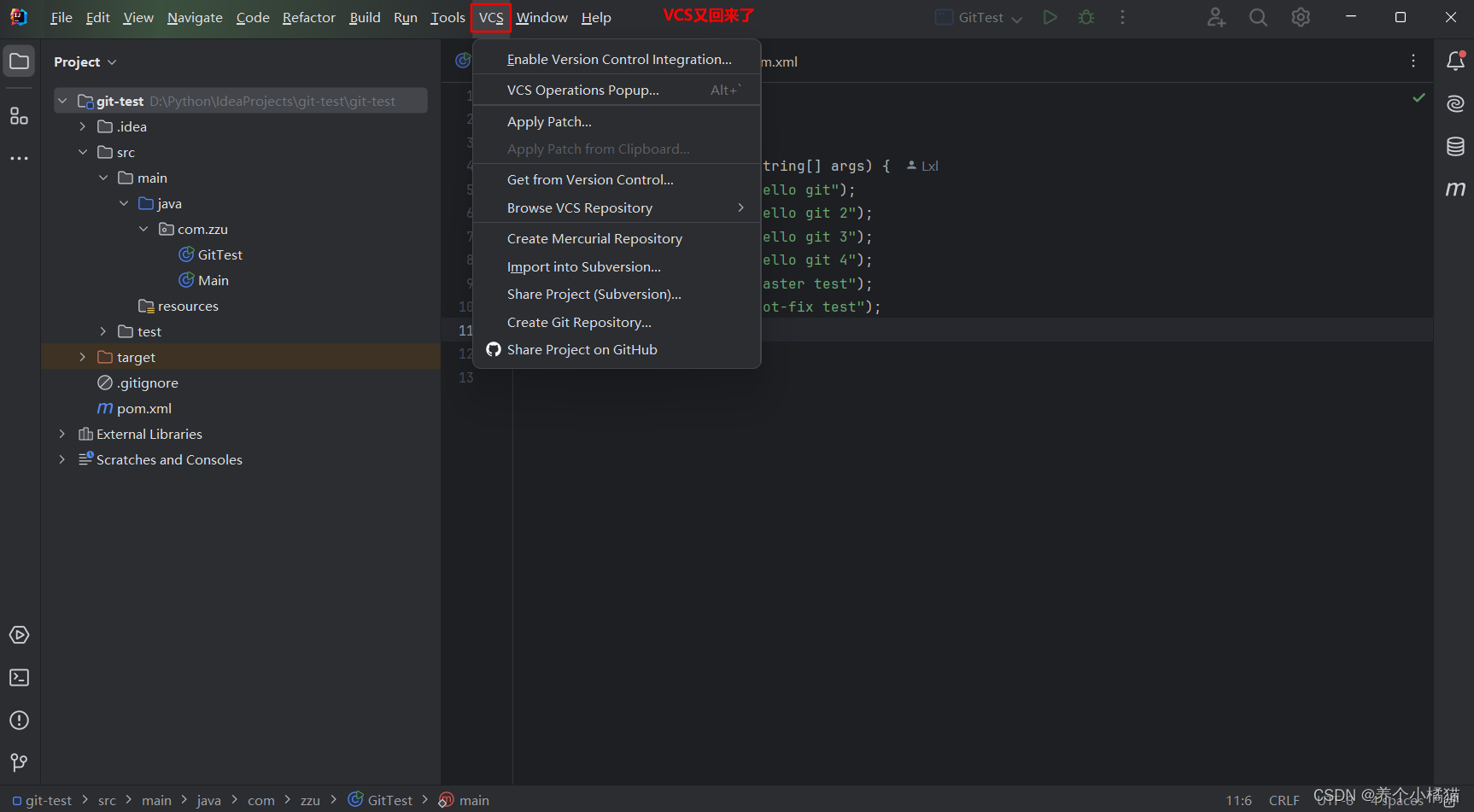Collapse the com.zzu package
This screenshot has width=1474, height=812.
[143, 229]
